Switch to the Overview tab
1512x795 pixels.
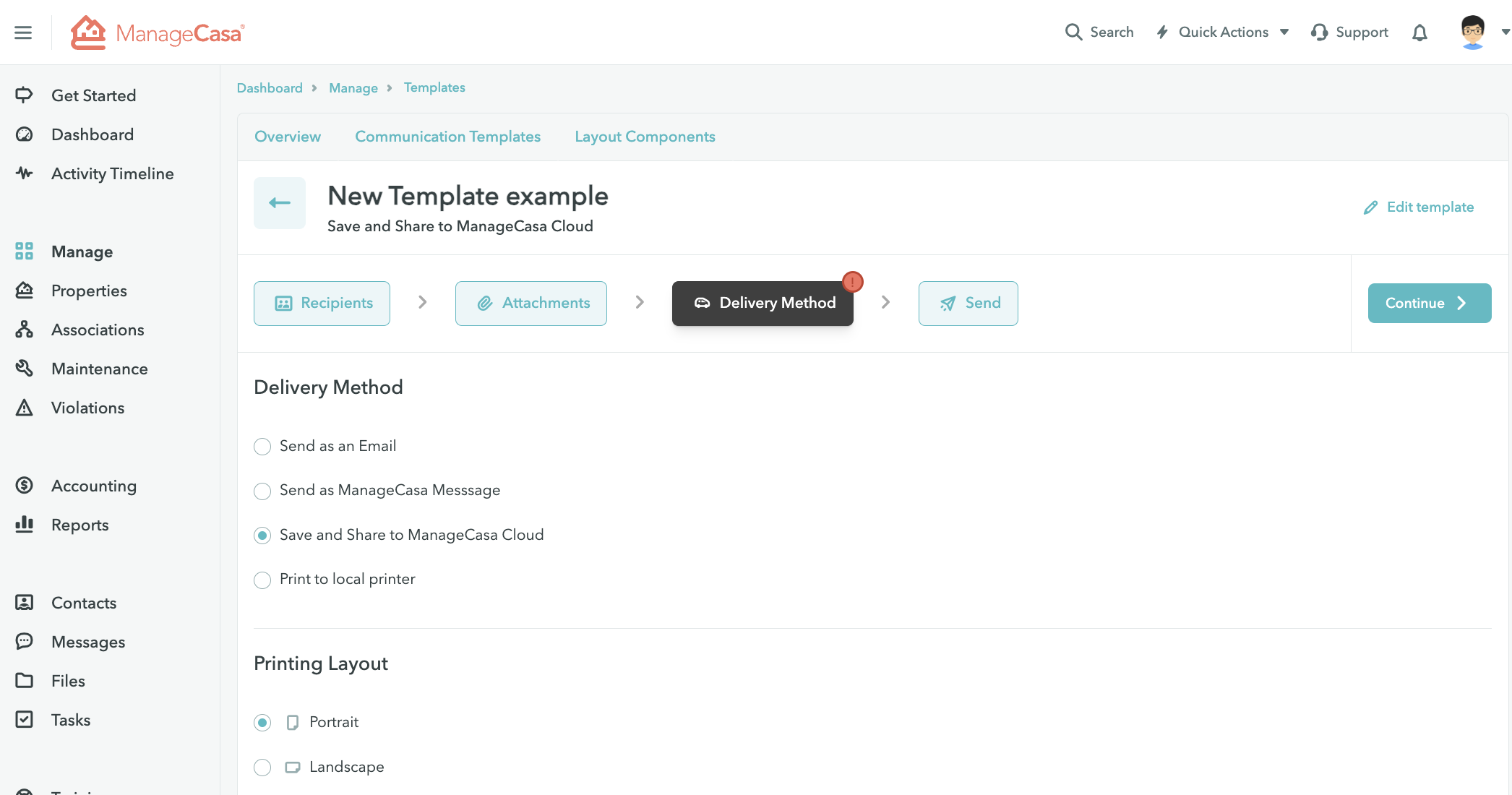pos(288,137)
